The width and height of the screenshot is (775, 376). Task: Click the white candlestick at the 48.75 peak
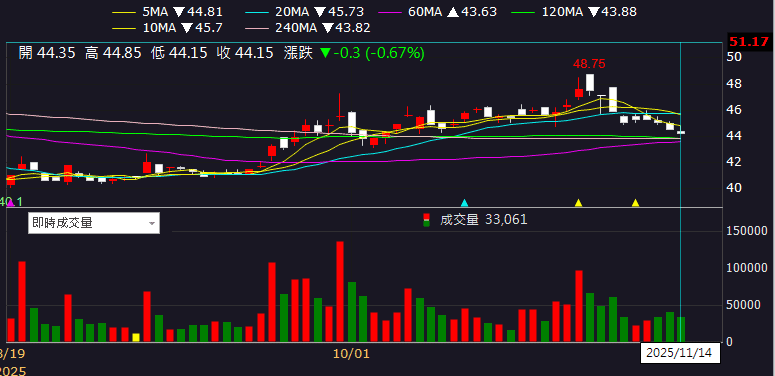point(590,83)
